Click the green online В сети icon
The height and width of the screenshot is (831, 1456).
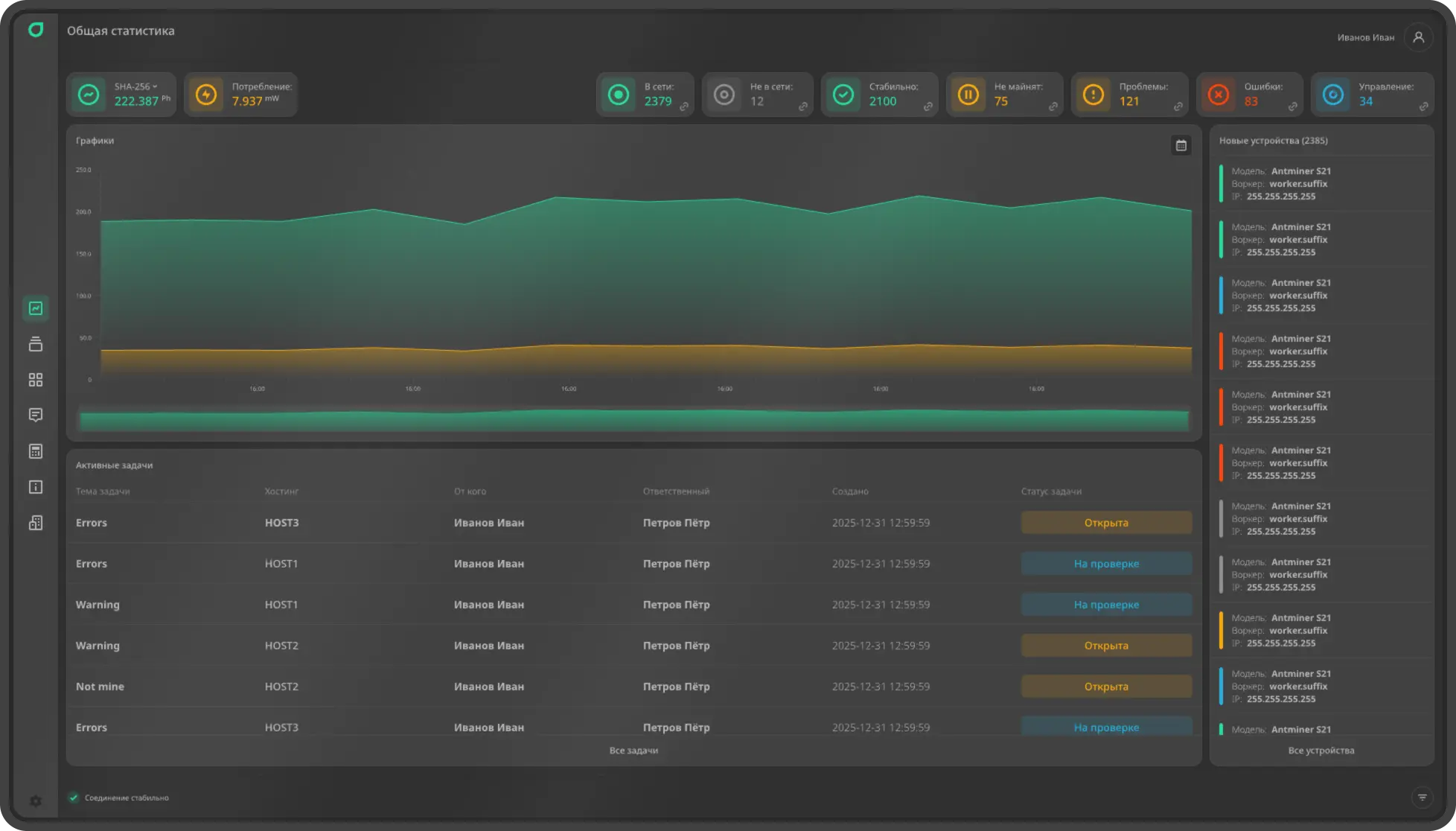pyautogui.click(x=619, y=95)
